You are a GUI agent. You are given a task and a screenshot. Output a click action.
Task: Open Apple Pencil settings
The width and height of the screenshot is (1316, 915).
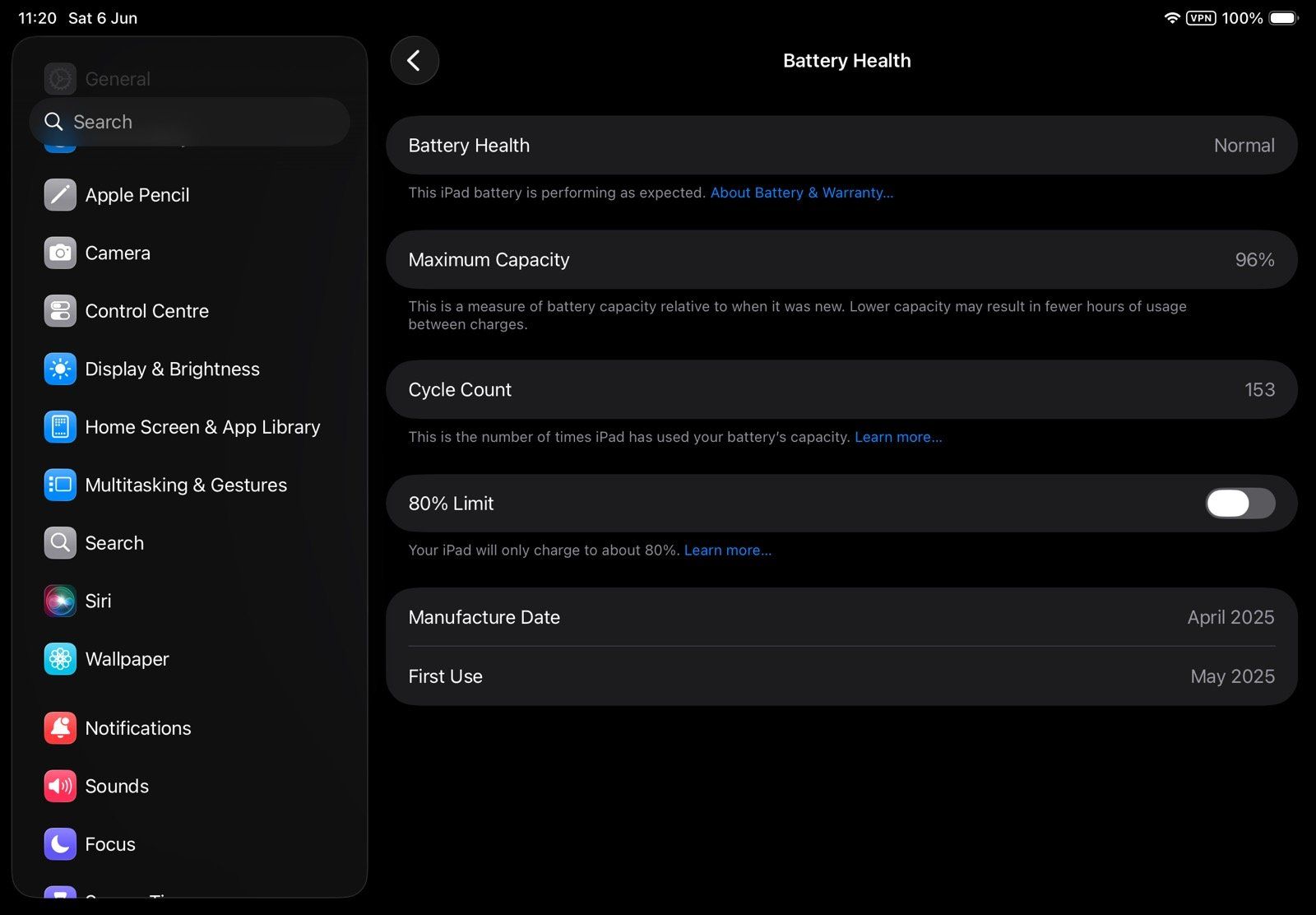tap(189, 195)
